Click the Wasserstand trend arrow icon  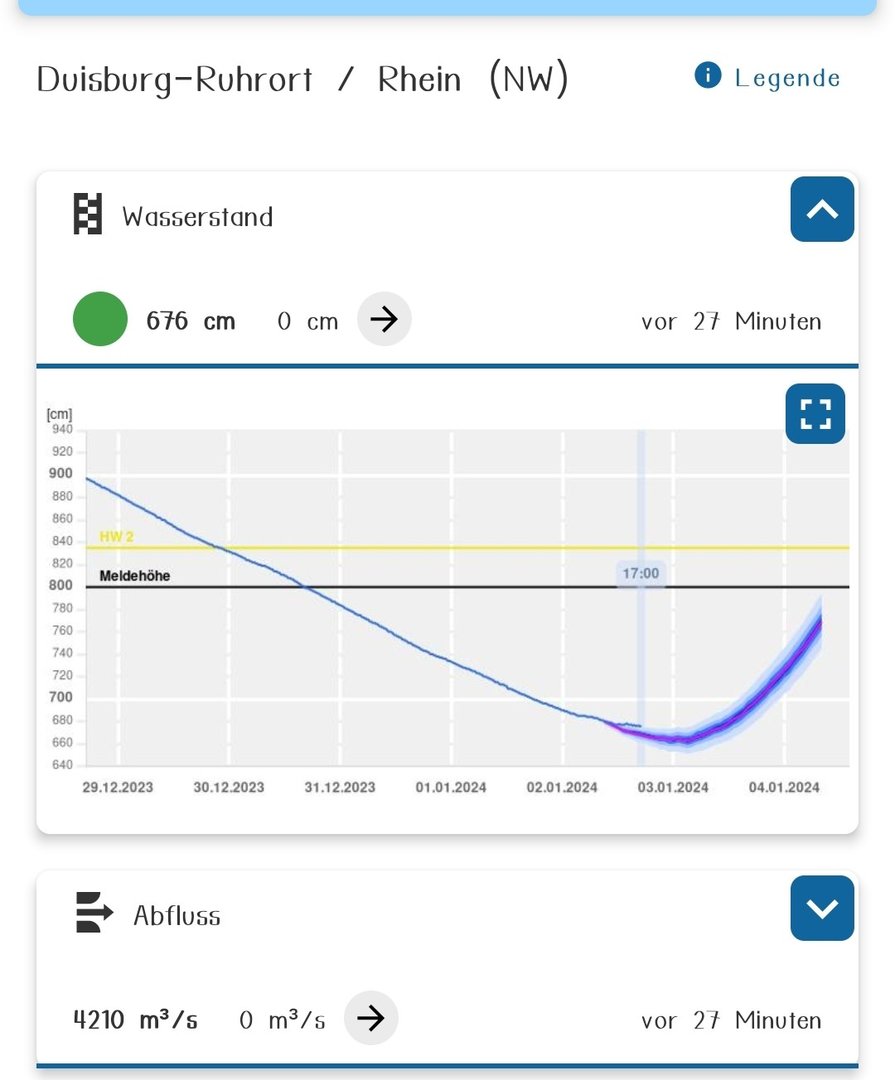coord(384,320)
